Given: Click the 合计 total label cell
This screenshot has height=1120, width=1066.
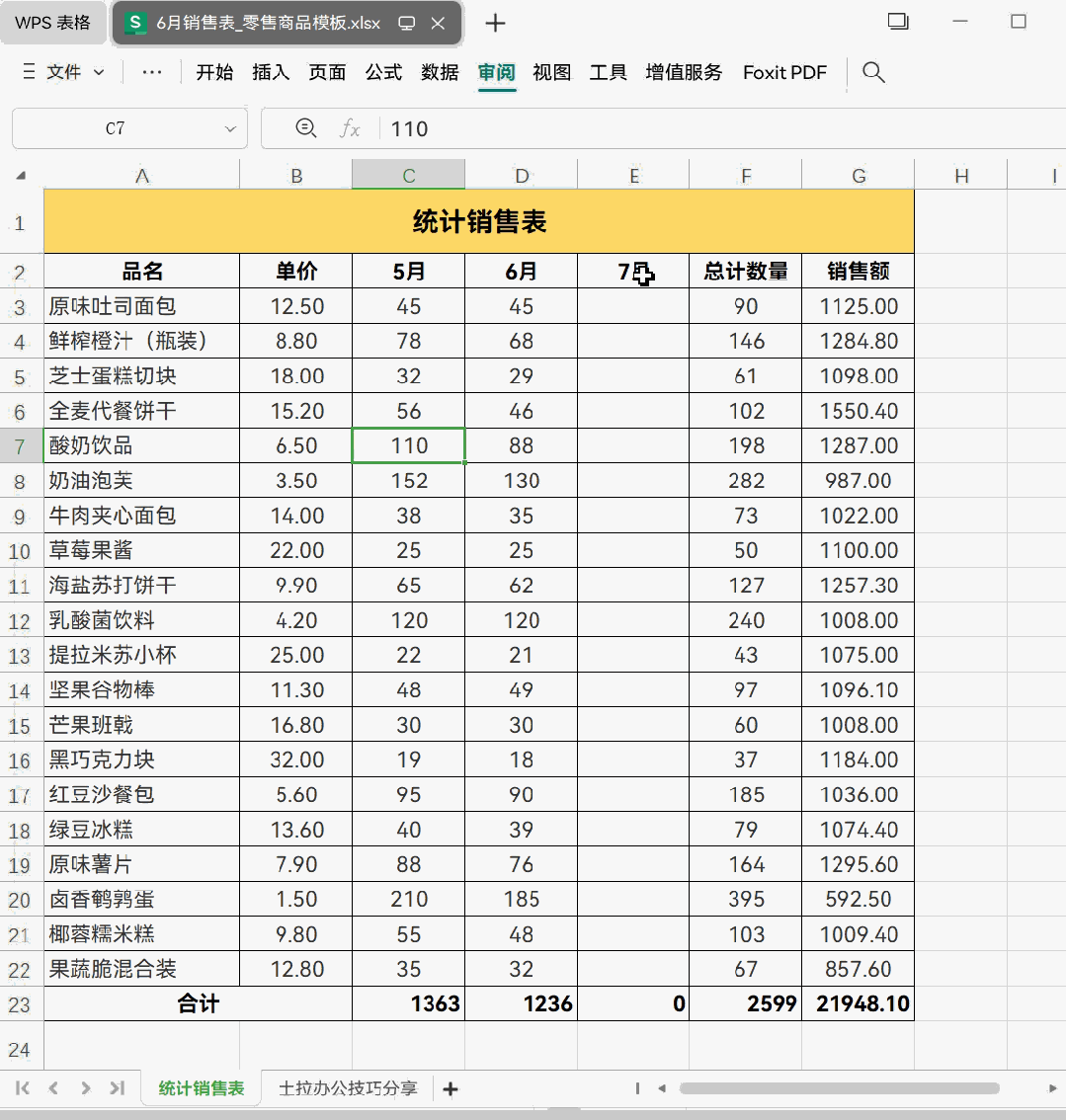Looking at the screenshot, I should tap(198, 1003).
